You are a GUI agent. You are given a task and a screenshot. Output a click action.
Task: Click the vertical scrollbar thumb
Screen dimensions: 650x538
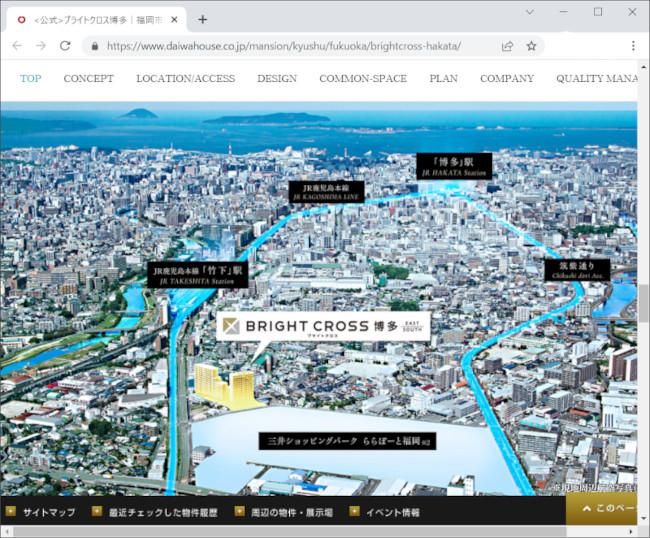point(643,303)
